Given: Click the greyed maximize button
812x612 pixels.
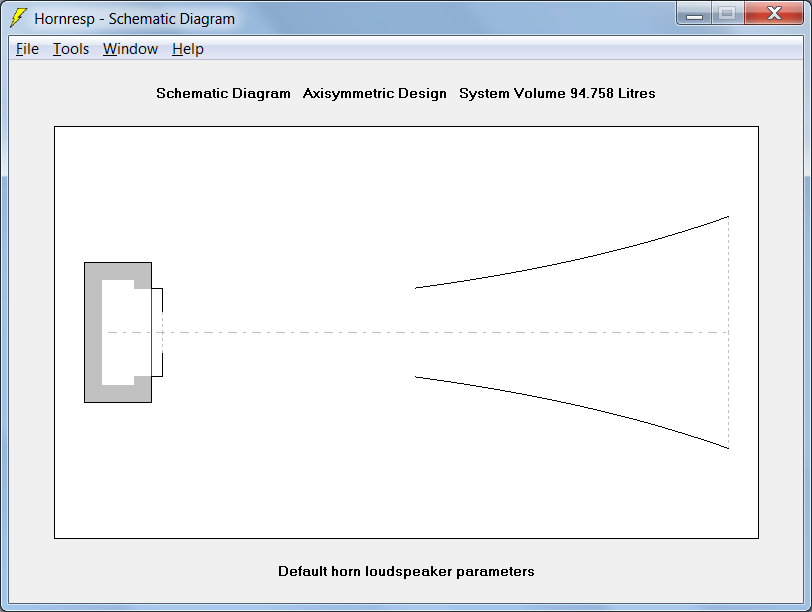Looking at the screenshot, I should 728,13.
